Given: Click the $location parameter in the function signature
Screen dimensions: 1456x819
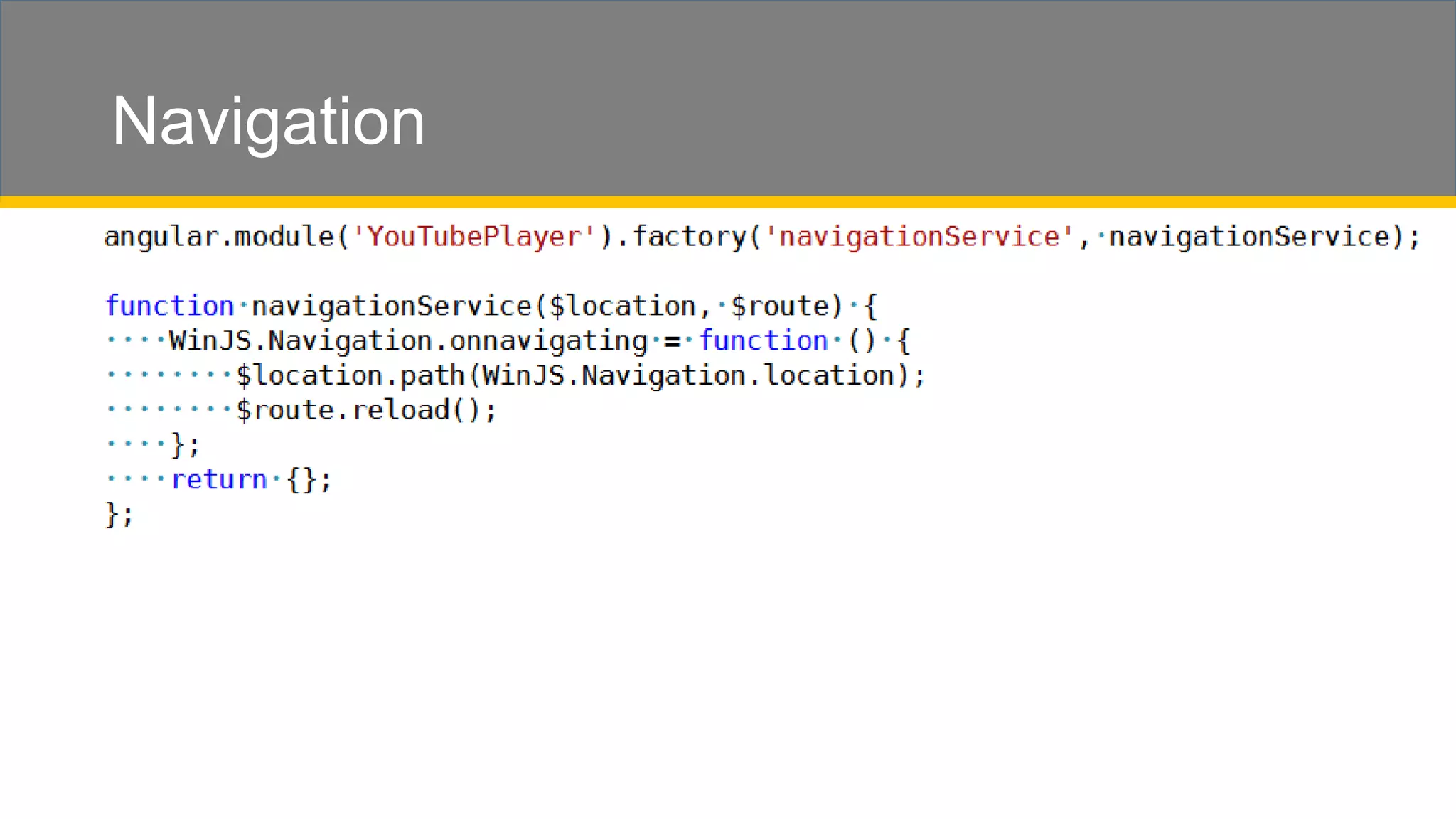Looking at the screenshot, I should pyautogui.click(x=623, y=306).
